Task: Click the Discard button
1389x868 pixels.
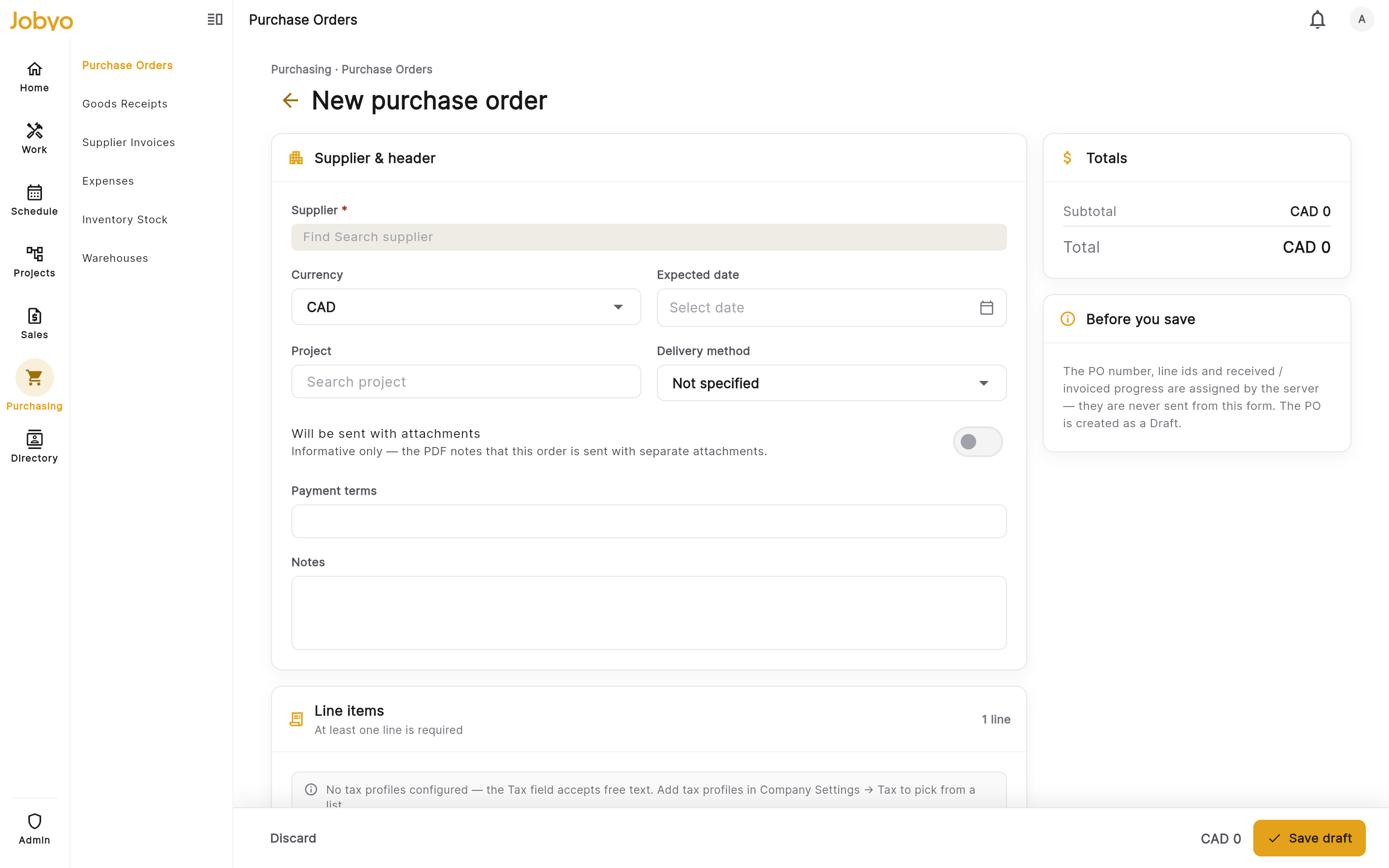Action: coord(293,838)
